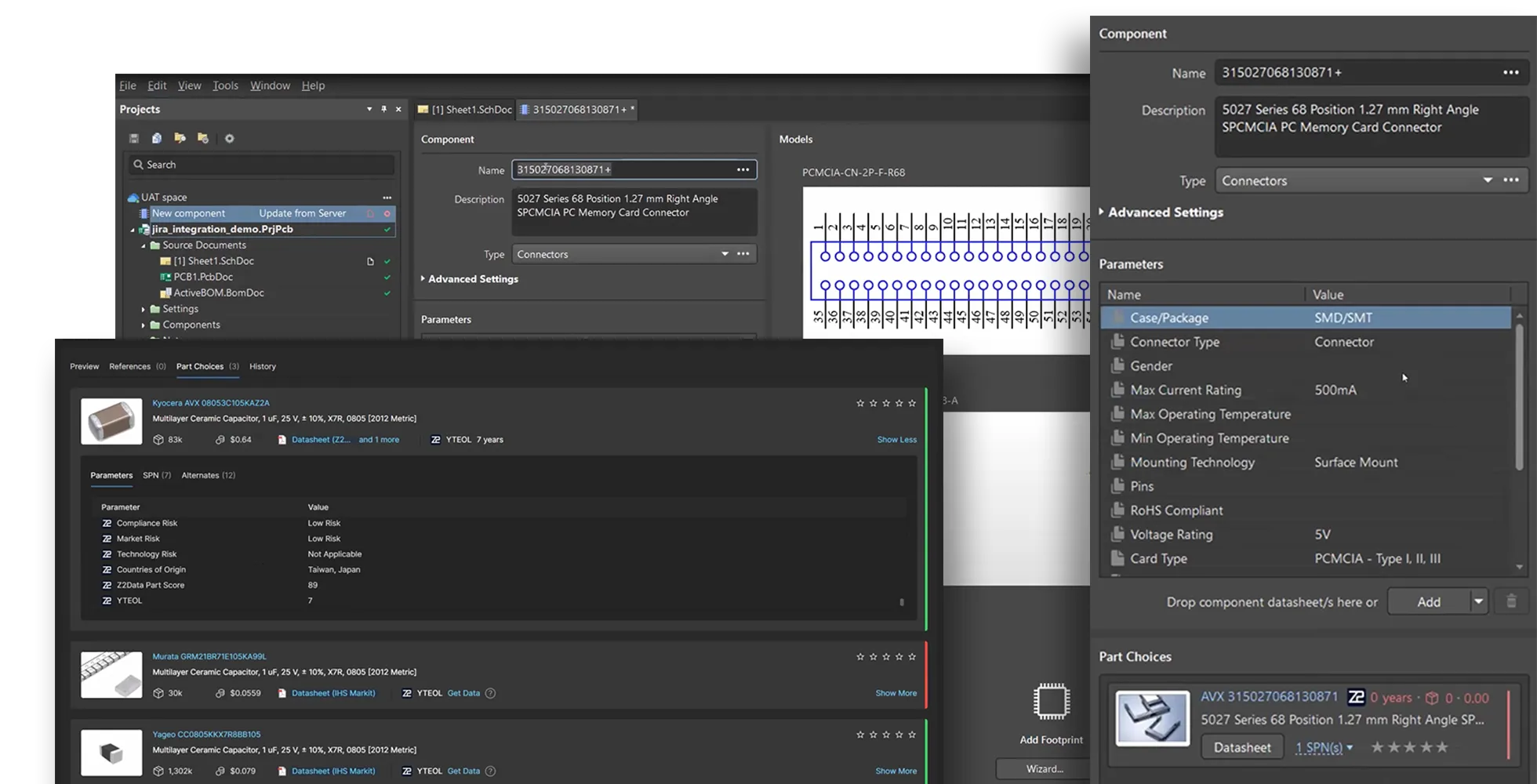Image resolution: width=1537 pixels, height=784 pixels.
Task: Open the 1 SPN(s) dropdown
Action: tap(1324, 747)
